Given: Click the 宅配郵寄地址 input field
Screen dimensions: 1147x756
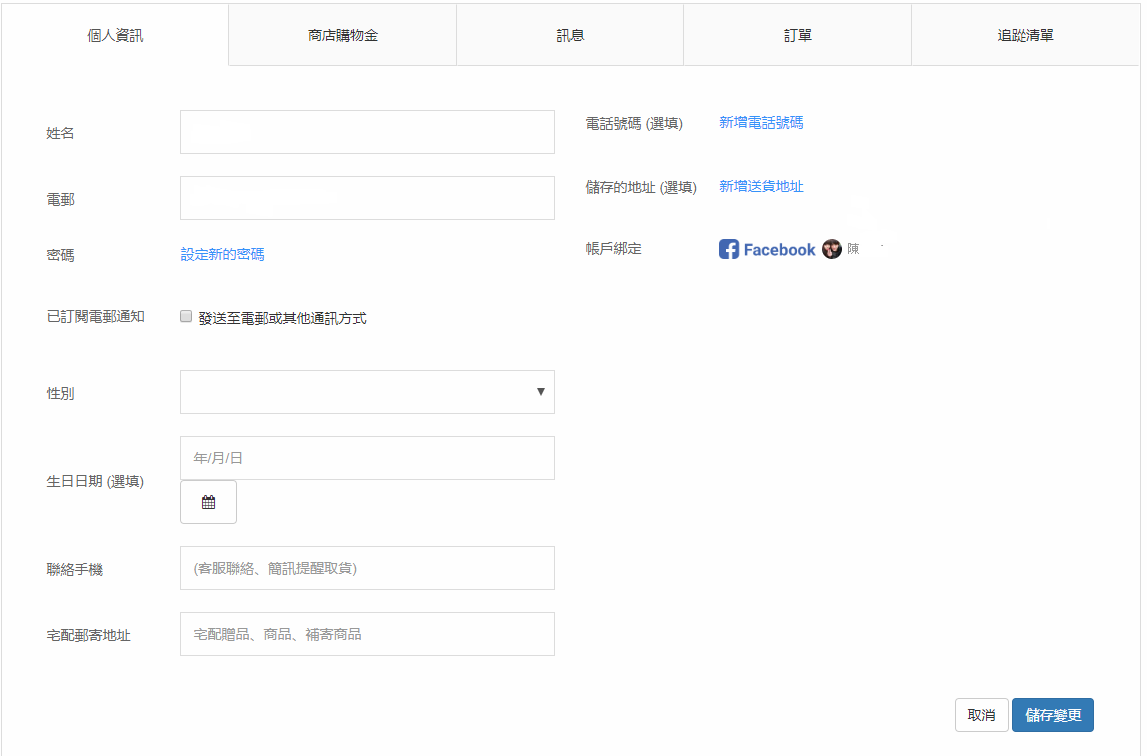Looking at the screenshot, I should tap(367, 634).
